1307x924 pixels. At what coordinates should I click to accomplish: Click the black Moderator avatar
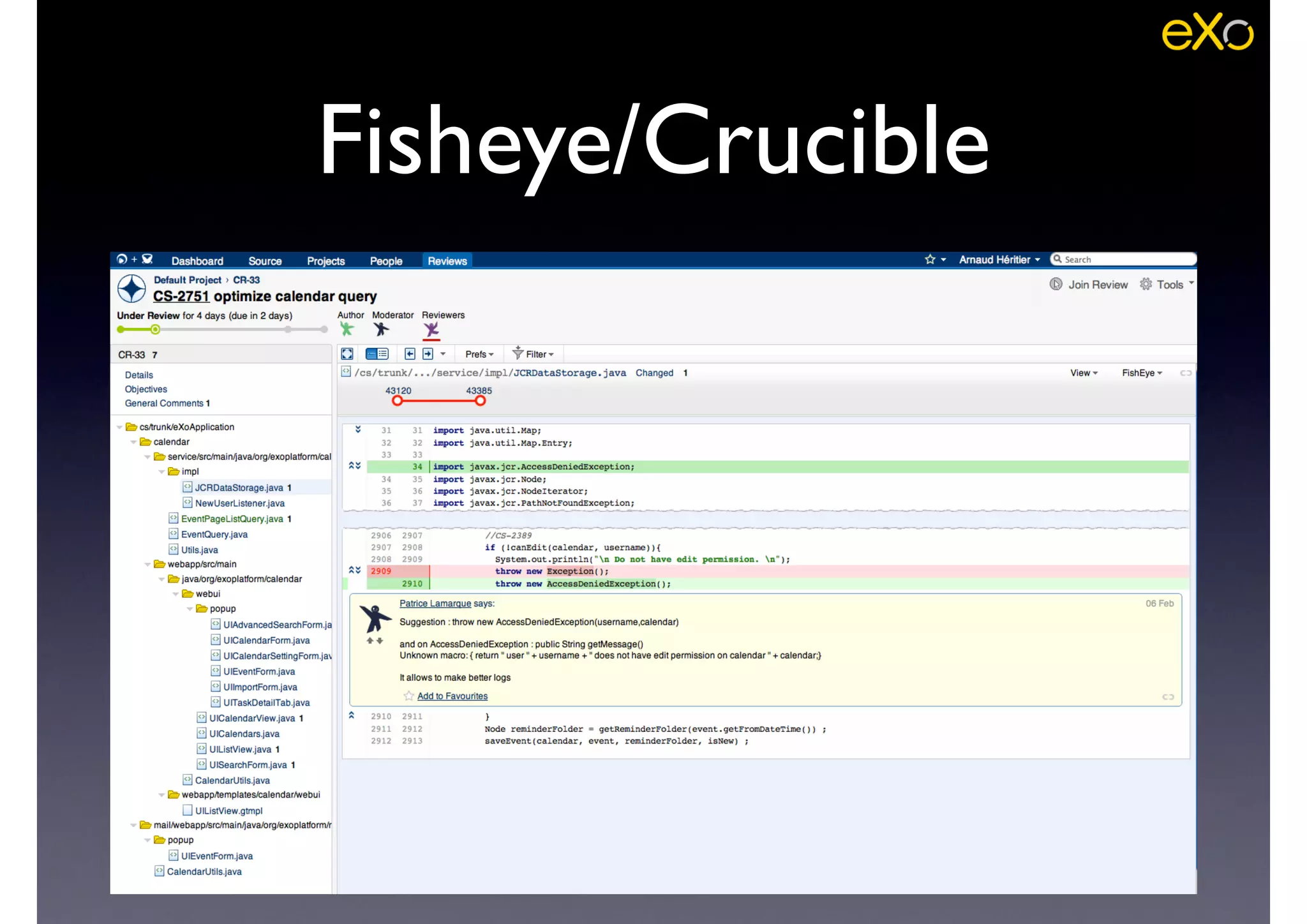pyautogui.click(x=381, y=329)
